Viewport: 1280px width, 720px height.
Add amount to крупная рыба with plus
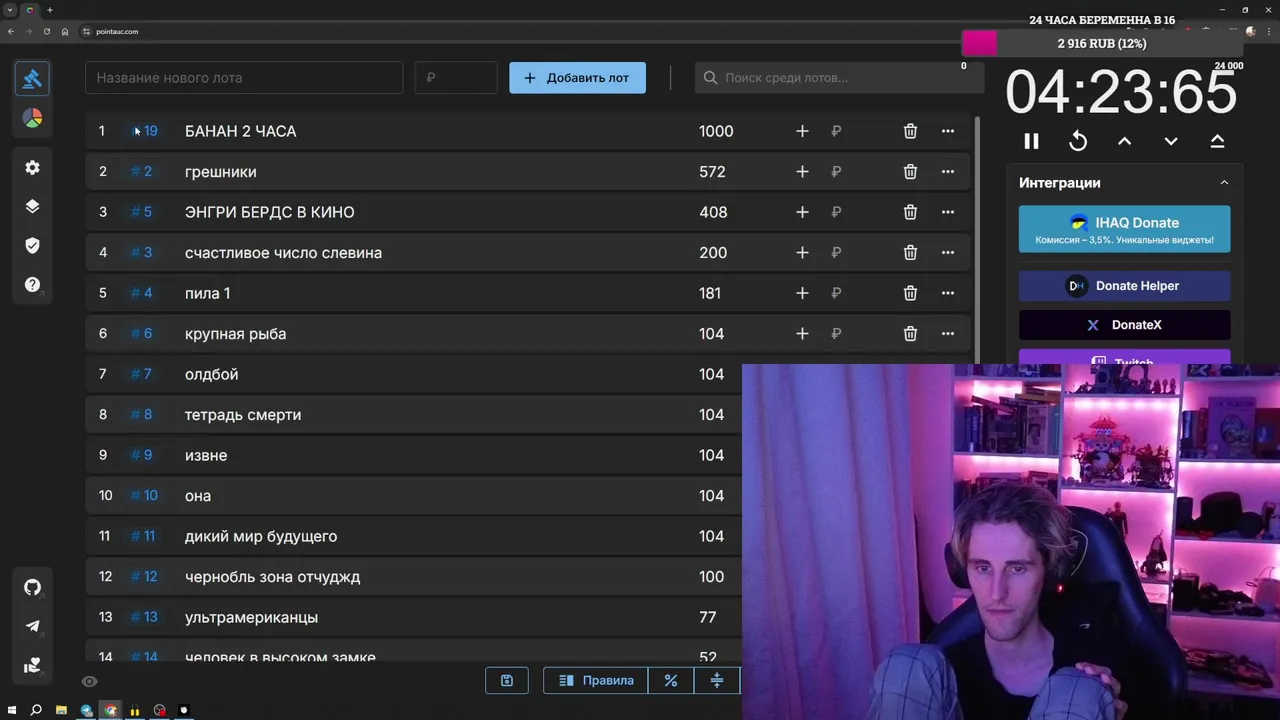tap(802, 334)
